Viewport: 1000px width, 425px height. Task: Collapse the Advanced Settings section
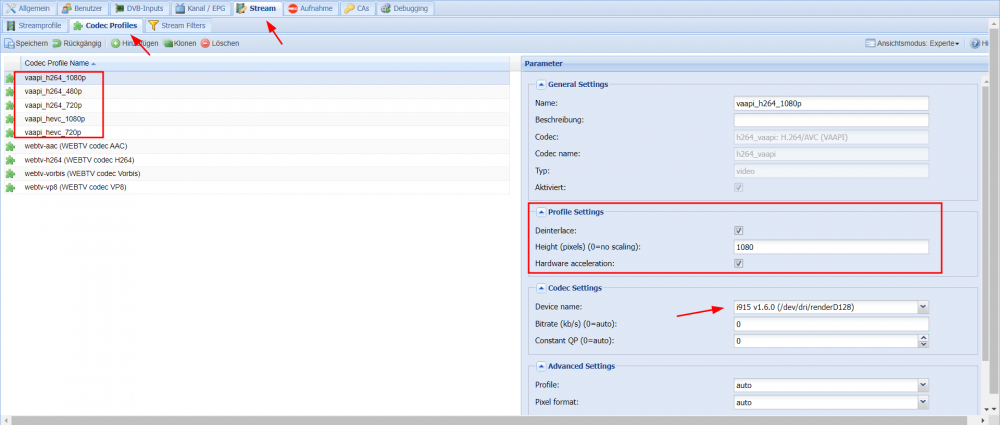coord(541,366)
